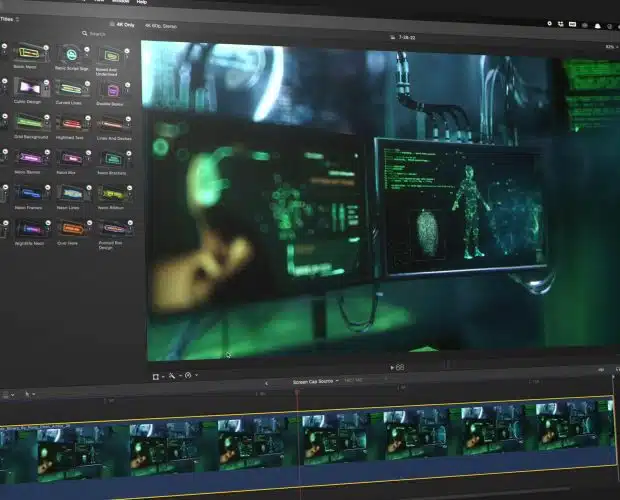The image size is (620, 500).
Task: Open the timeline index button
Action: pos(6,394)
